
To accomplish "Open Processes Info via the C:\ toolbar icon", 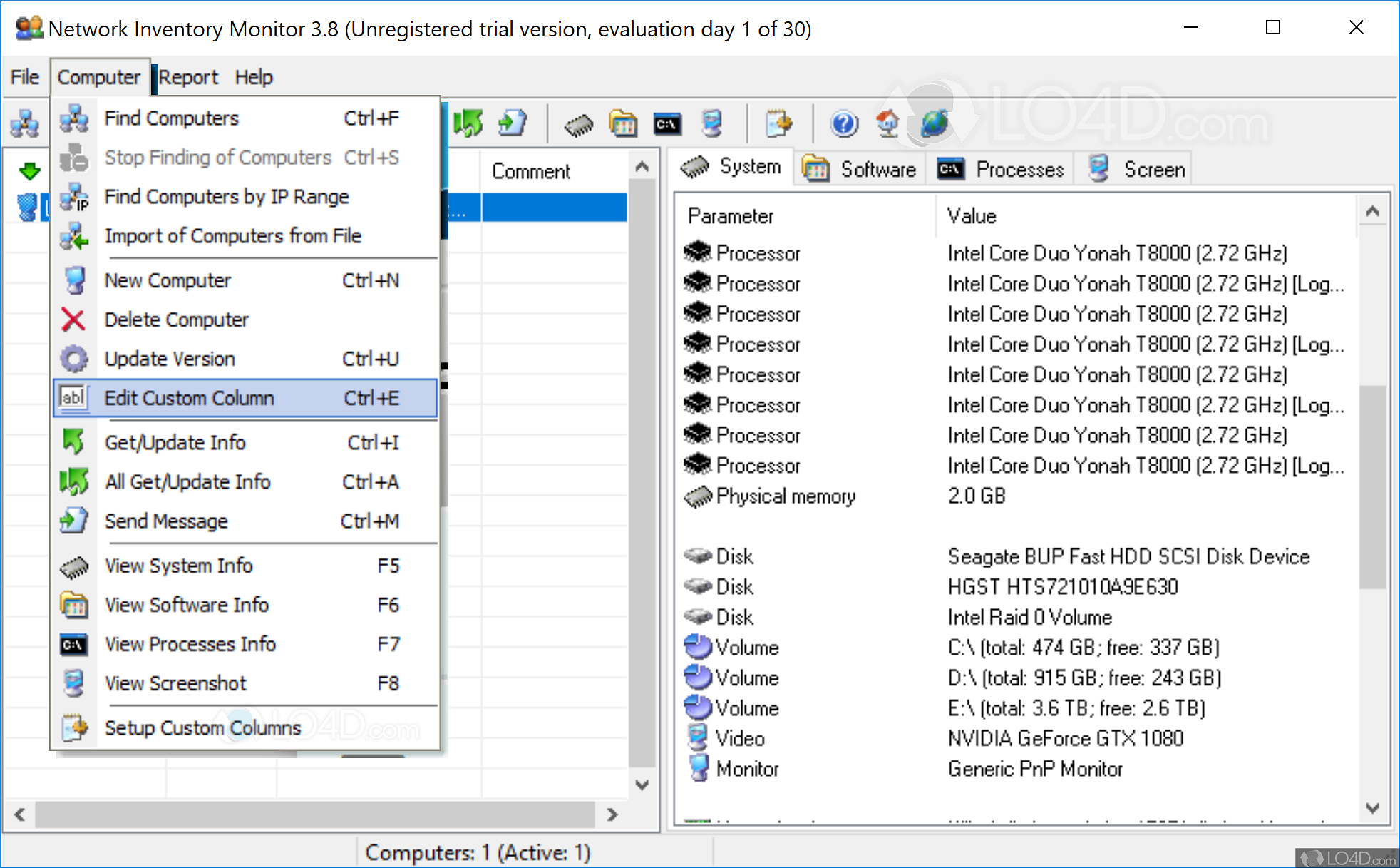I will tap(666, 123).
